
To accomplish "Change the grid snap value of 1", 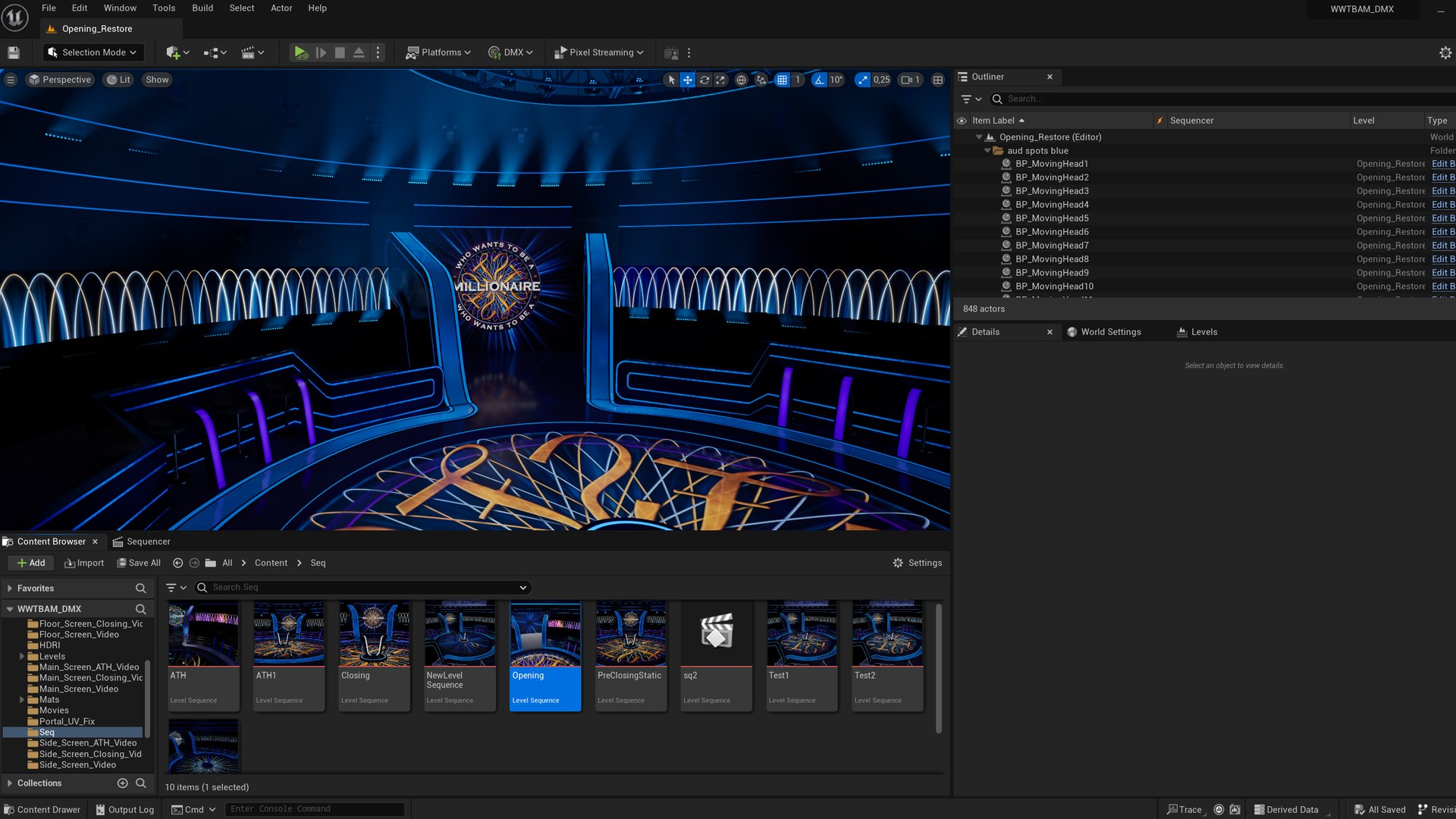I will click(x=798, y=80).
